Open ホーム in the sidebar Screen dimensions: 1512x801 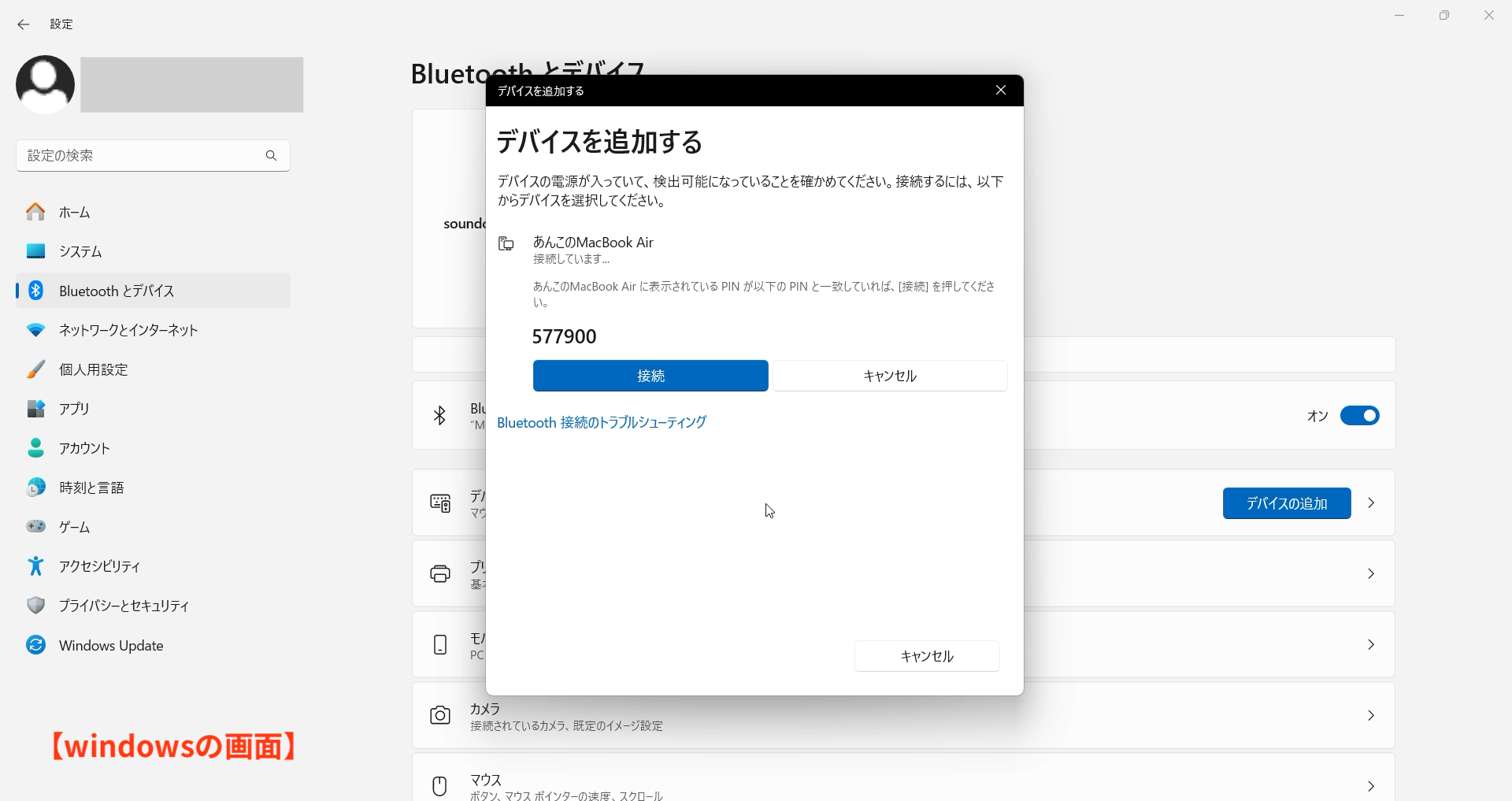153,212
